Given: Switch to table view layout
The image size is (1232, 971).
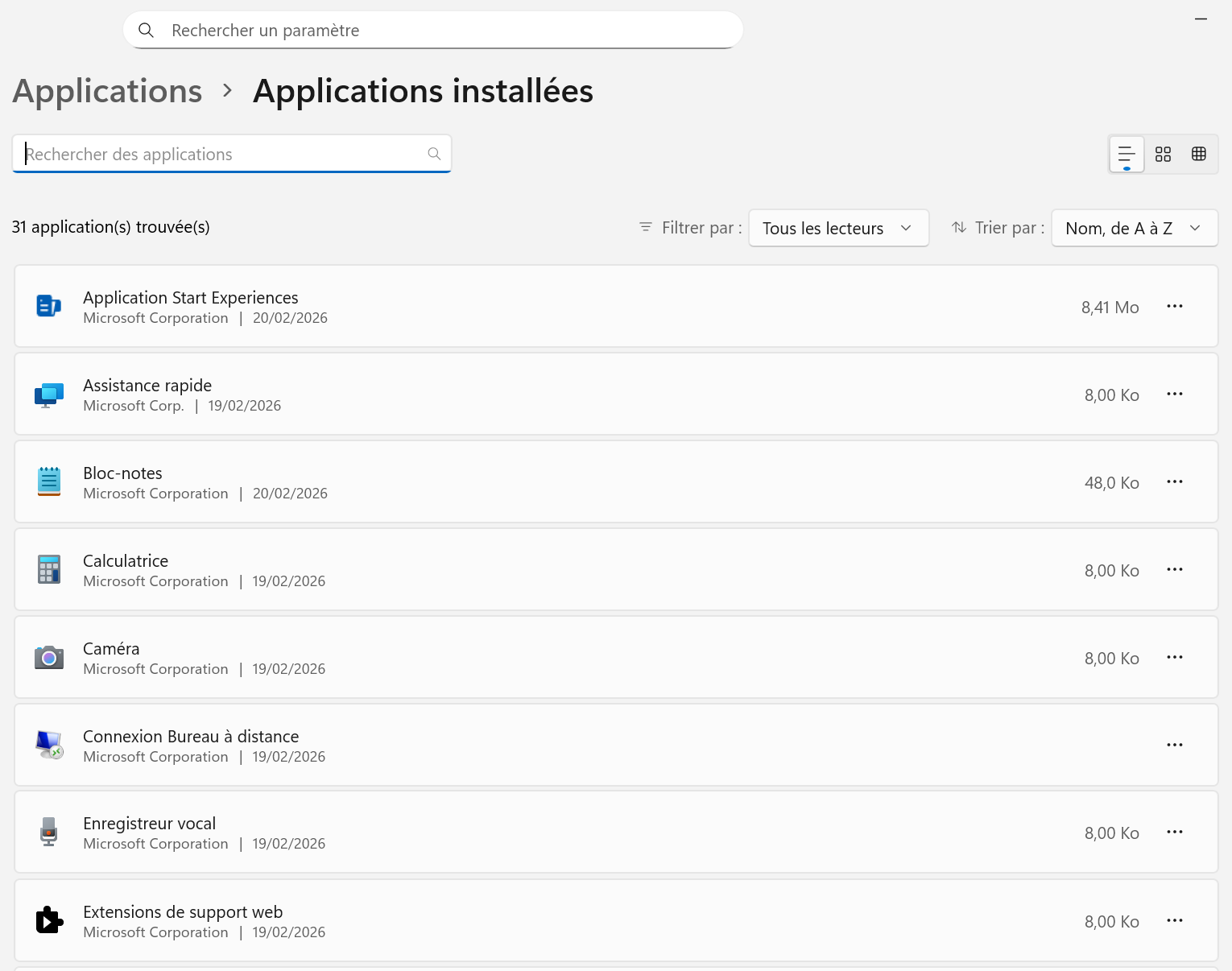Looking at the screenshot, I should (1199, 154).
